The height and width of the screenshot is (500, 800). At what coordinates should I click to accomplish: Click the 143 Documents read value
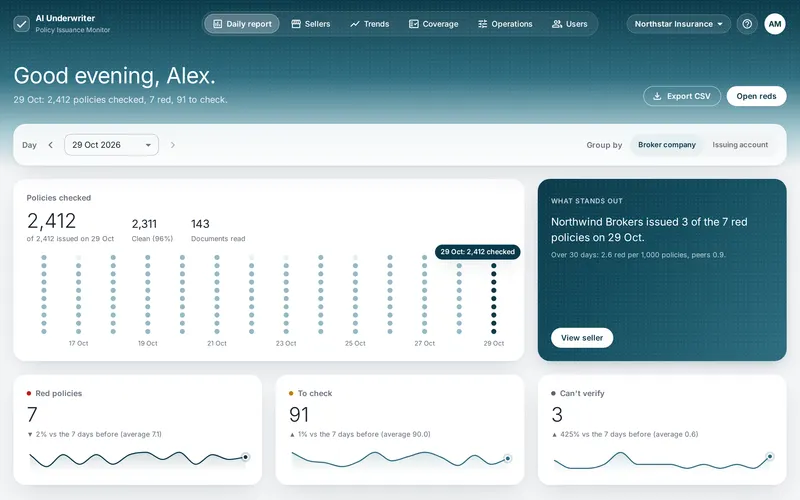pyautogui.click(x=200, y=224)
